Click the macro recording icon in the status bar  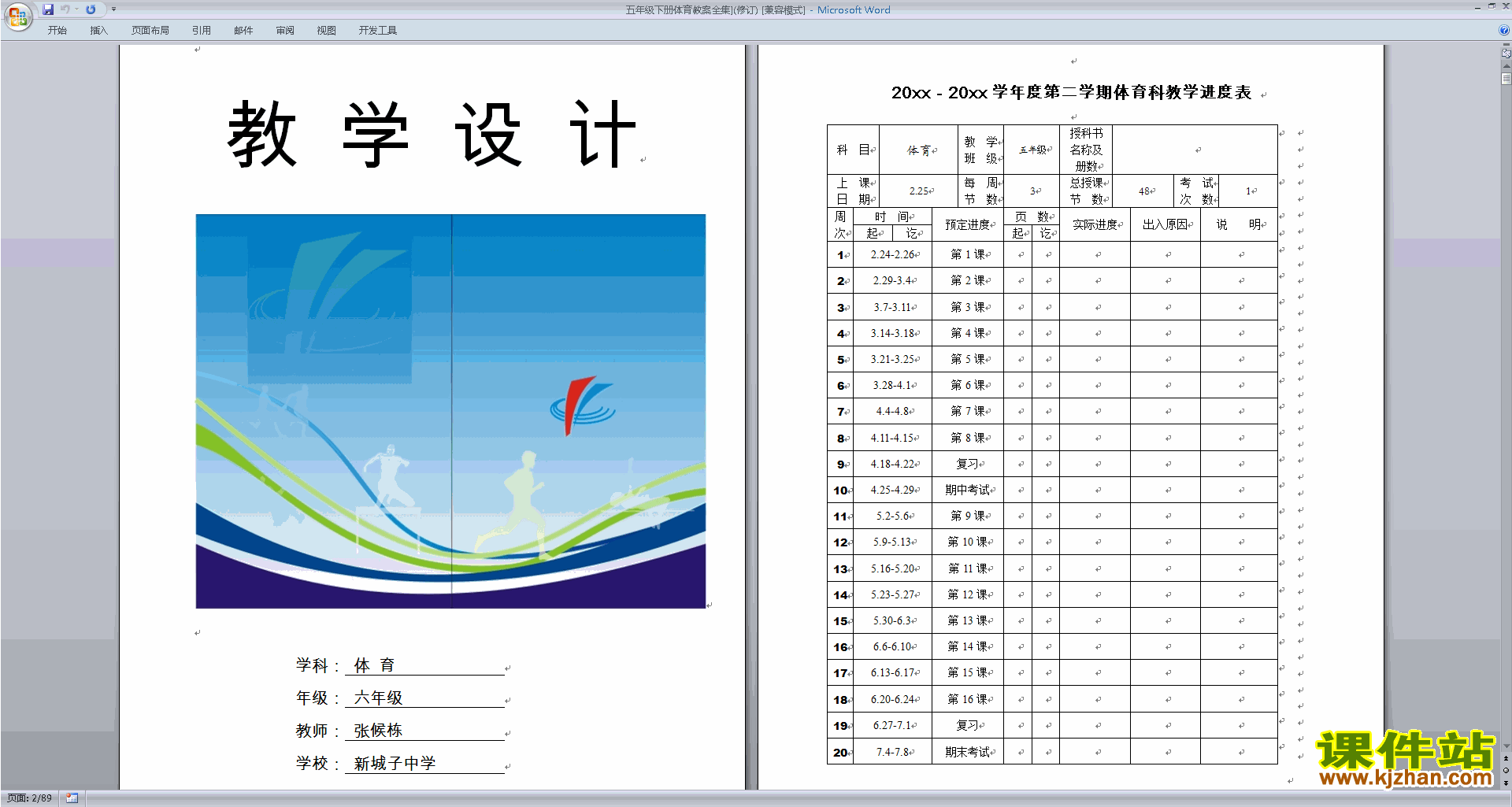point(72,798)
